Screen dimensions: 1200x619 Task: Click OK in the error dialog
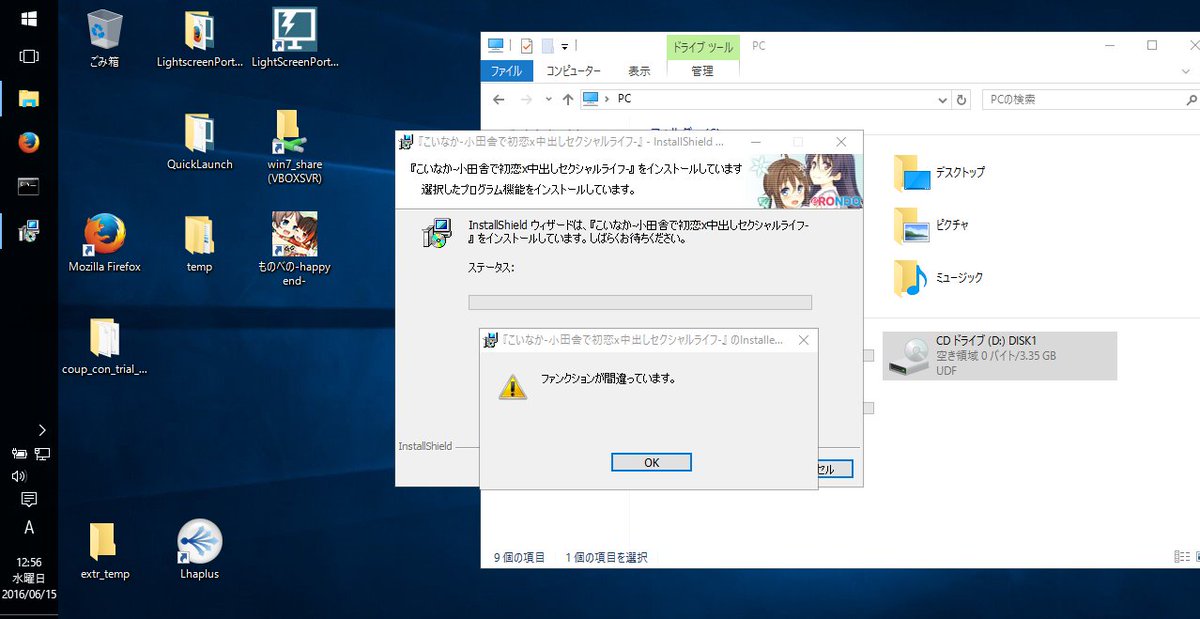pos(651,462)
